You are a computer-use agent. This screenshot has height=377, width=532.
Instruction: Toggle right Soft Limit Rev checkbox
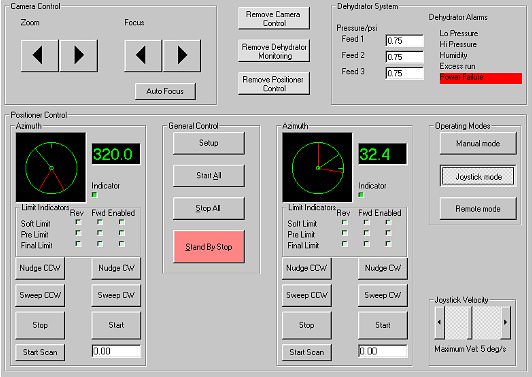(x=345, y=222)
